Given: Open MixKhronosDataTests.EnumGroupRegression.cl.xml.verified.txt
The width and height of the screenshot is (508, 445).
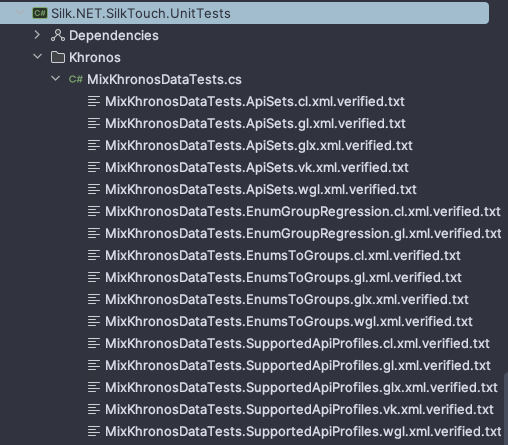Looking at the screenshot, I should click(303, 211).
